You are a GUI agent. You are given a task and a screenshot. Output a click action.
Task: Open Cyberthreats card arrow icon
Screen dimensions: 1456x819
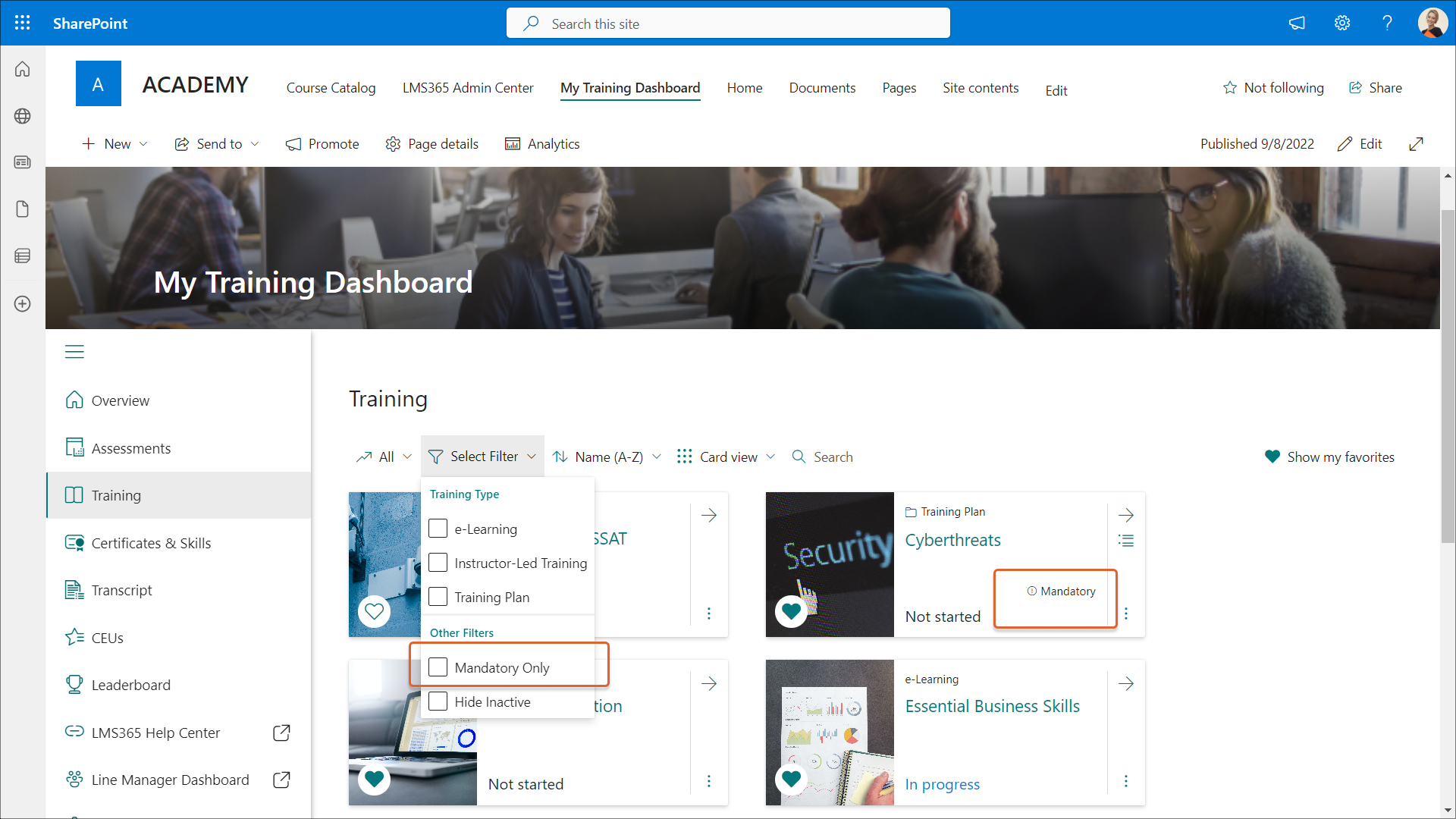click(1126, 516)
